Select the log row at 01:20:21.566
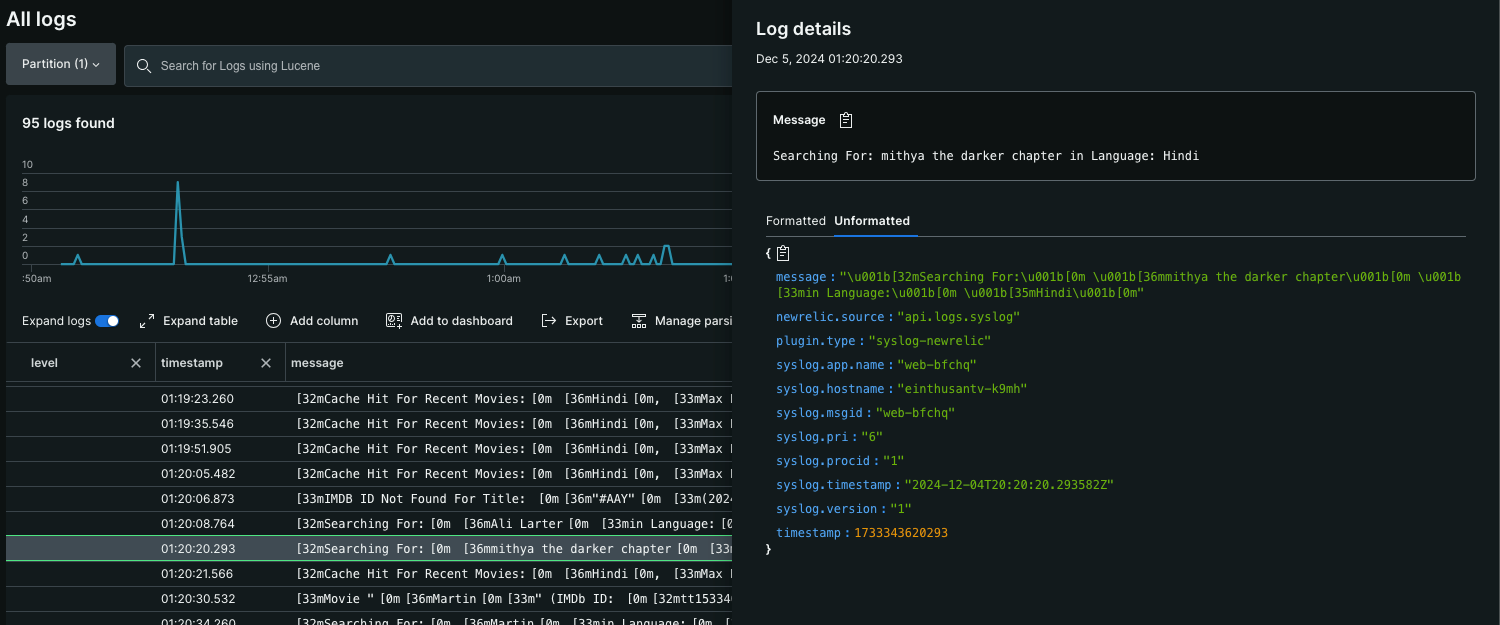This screenshot has width=1500, height=625. coord(369,574)
